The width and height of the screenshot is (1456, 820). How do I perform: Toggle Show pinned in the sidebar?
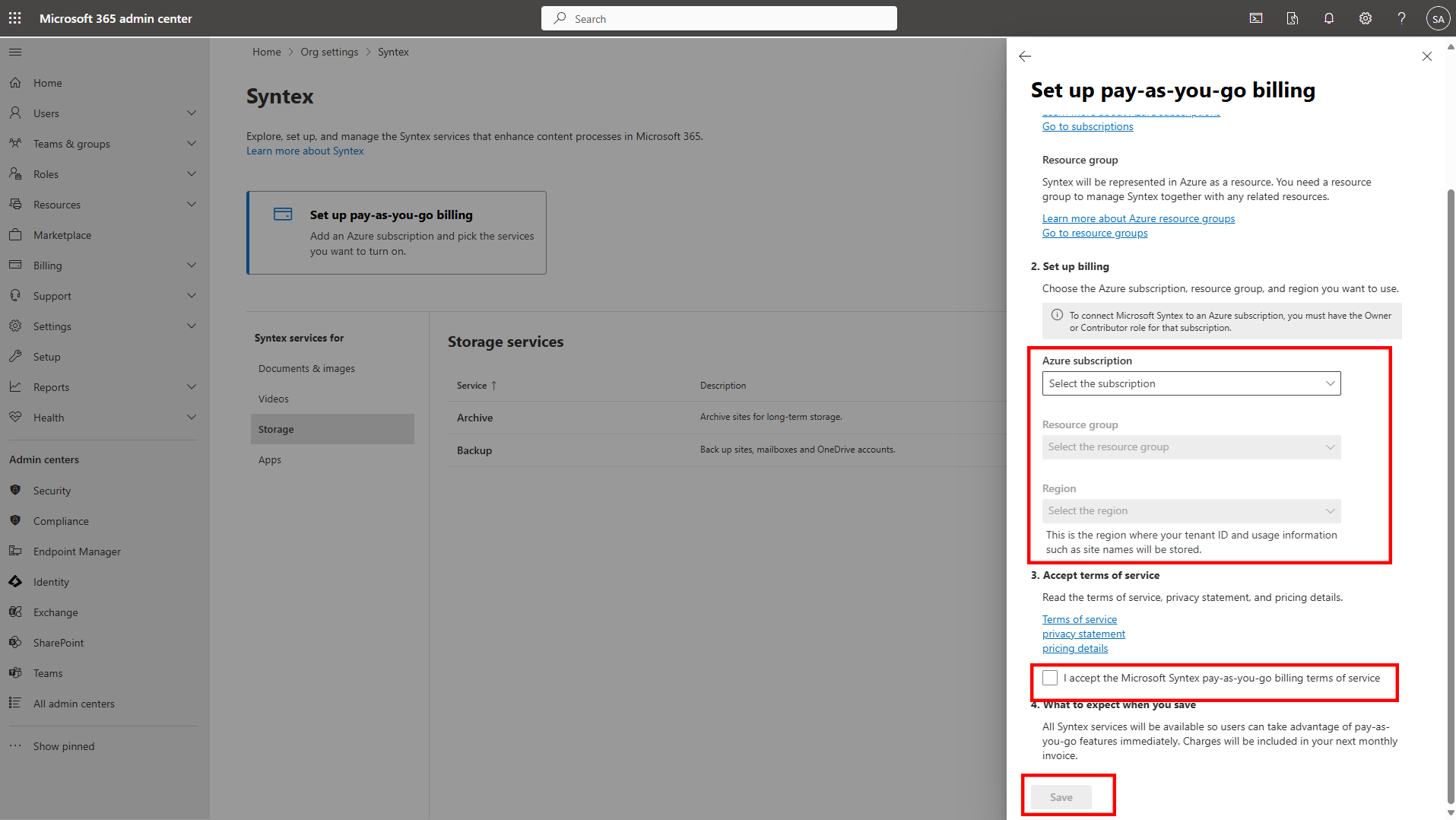click(64, 745)
